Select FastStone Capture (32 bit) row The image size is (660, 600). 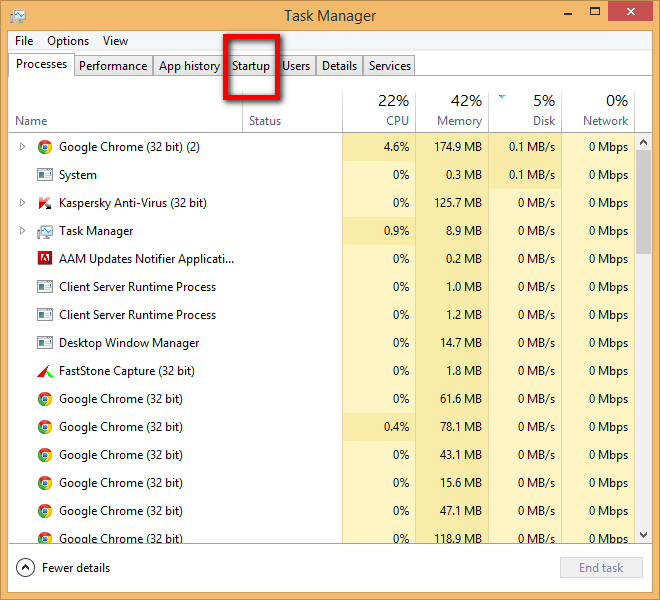point(322,371)
